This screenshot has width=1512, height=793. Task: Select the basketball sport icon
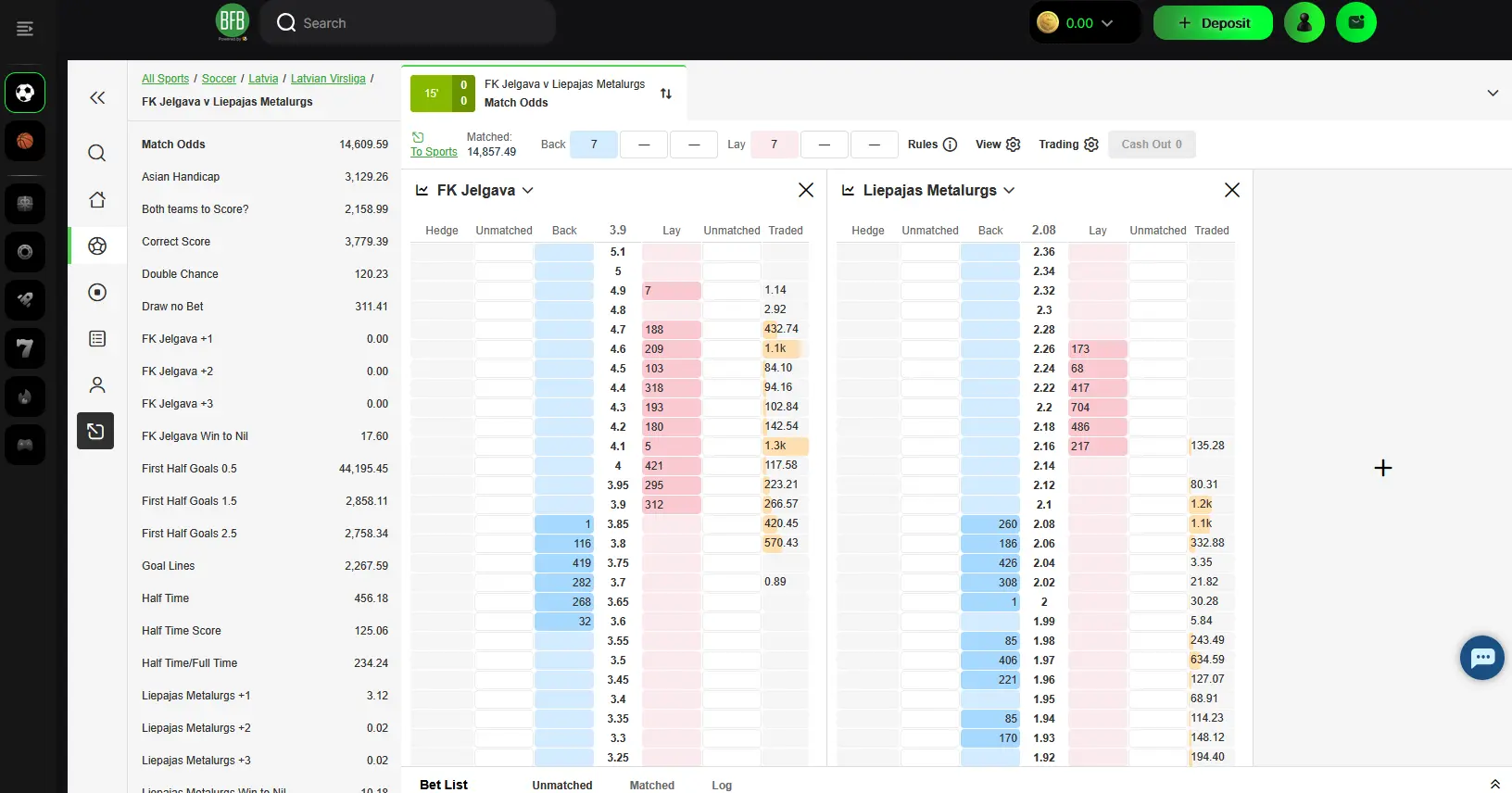click(x=25, y=141)
